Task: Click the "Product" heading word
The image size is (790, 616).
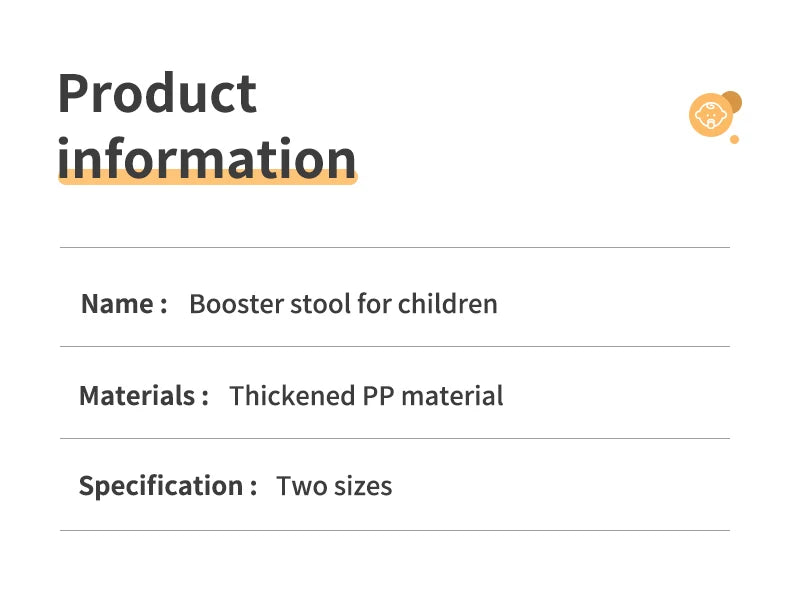Action: coord(157,94)
